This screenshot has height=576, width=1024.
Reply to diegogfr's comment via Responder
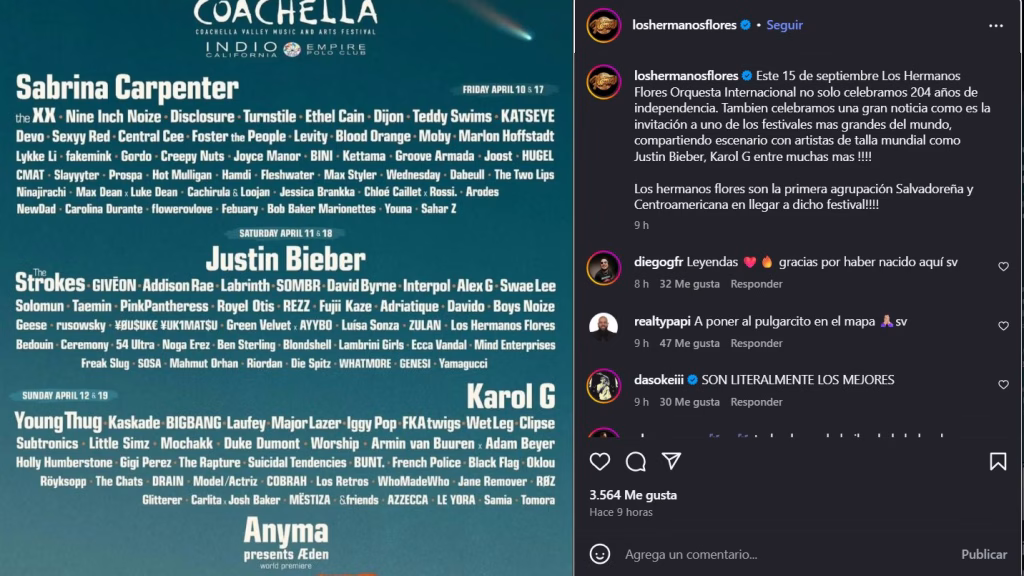[x=756, y=284]
